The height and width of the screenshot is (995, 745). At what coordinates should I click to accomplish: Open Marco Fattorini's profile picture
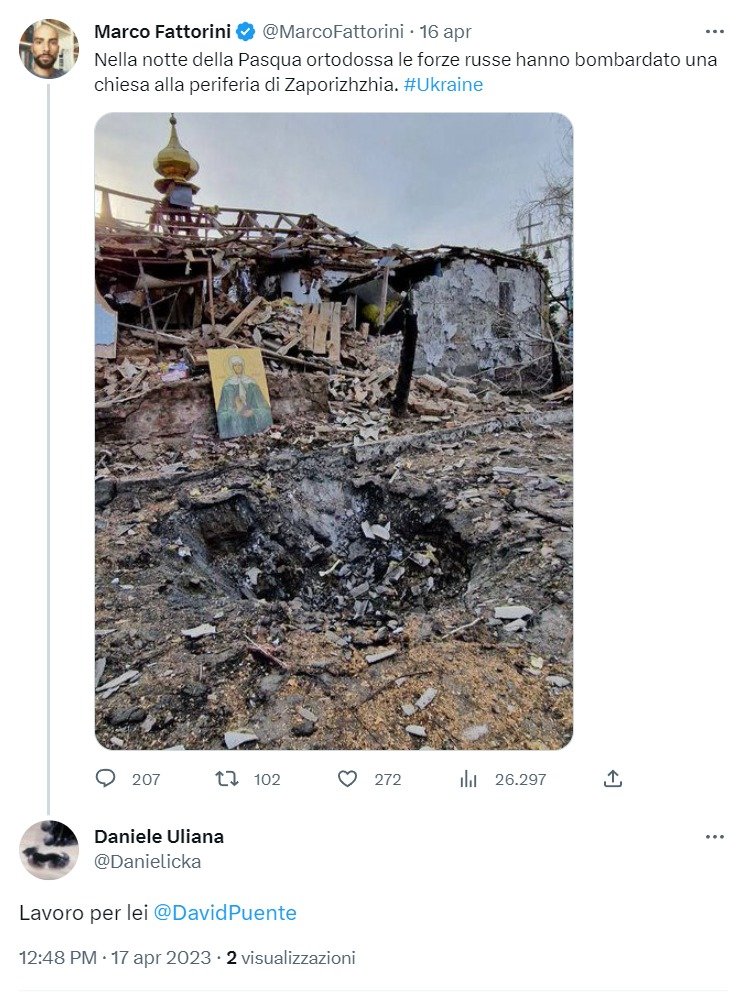tap(49, 49)
